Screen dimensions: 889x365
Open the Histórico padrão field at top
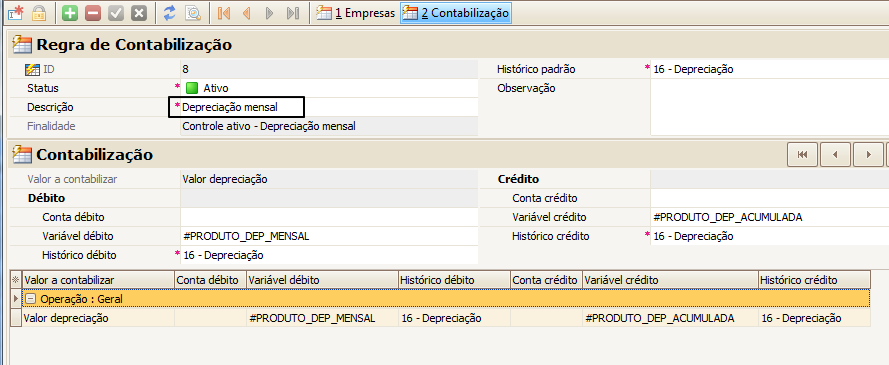click(x=770, y=70)
